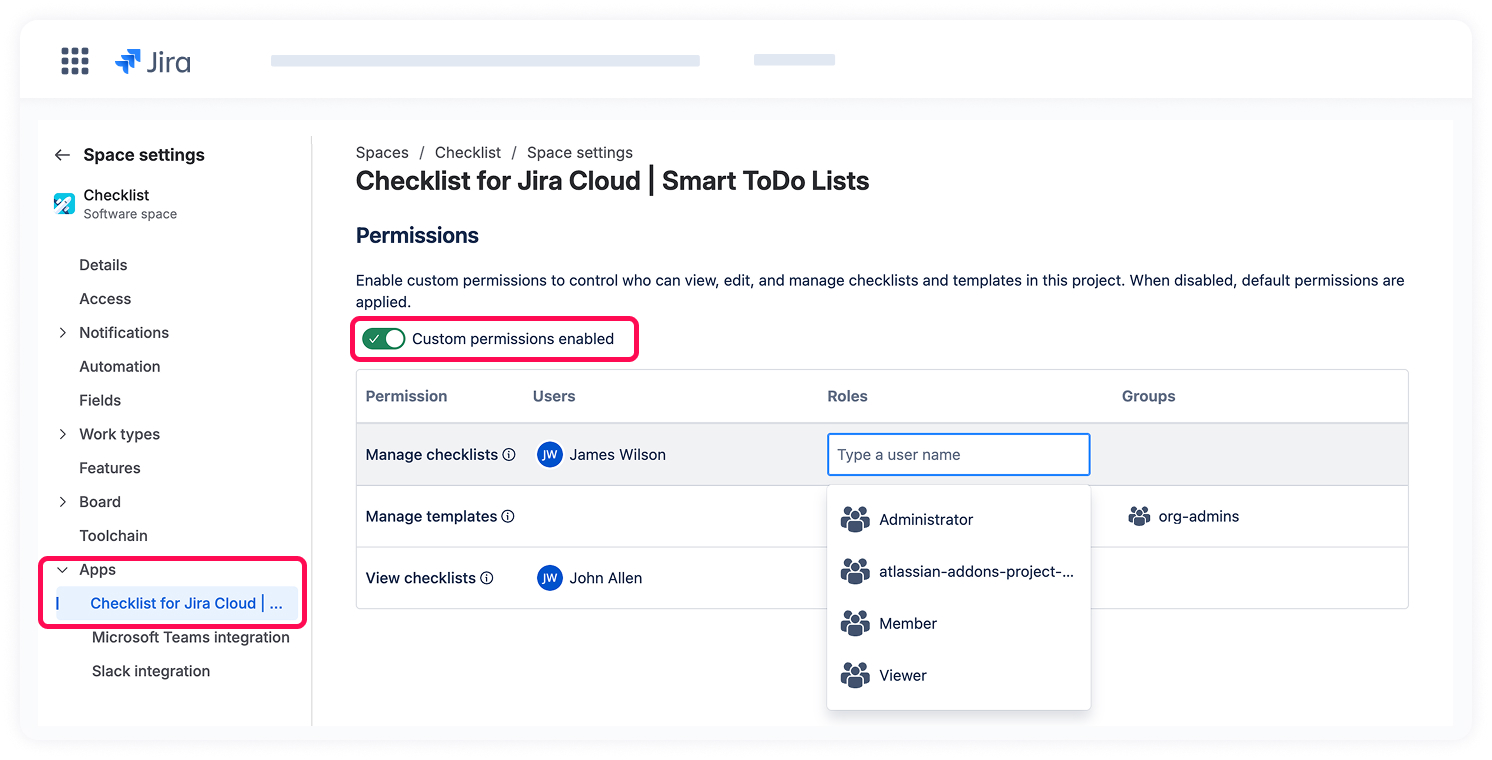Click the org-admins group icon
The width and height of the screenshot is (1492, 760).
[x=1139, y=517]
